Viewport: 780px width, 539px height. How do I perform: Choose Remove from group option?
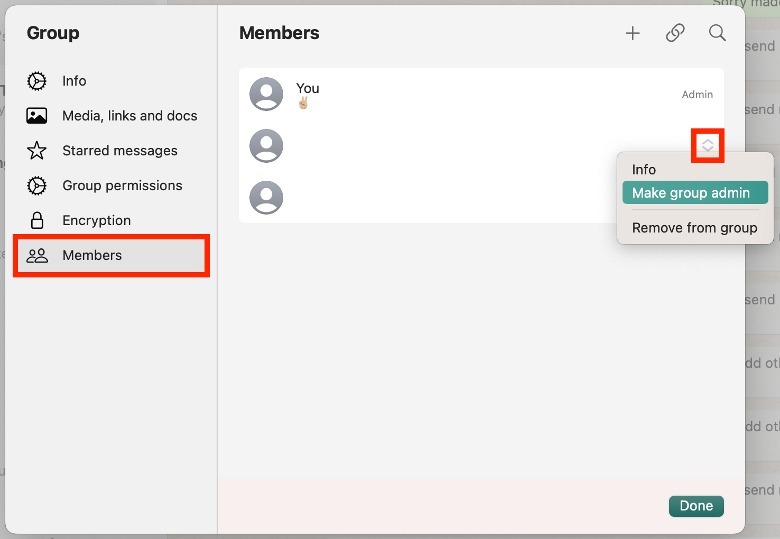694,228
